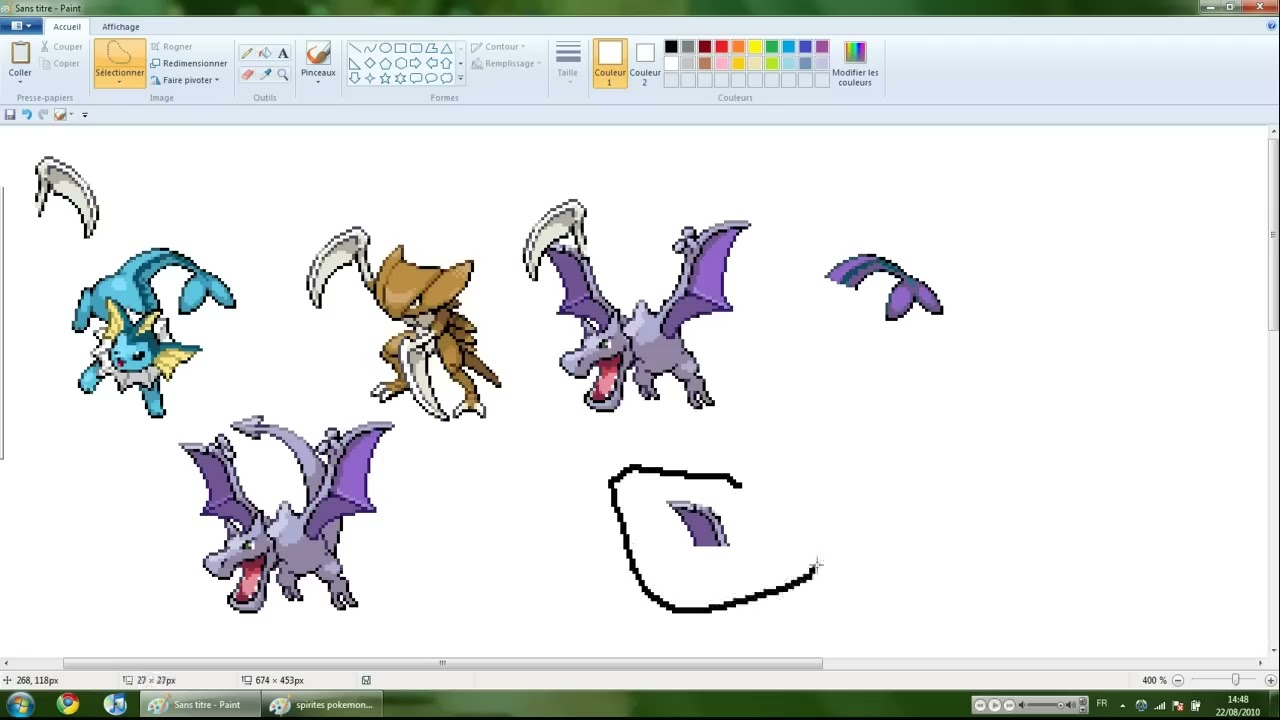Switch to the Accueil tab
This screenshot has height=720, width=1280.
(x=67, y=27)
